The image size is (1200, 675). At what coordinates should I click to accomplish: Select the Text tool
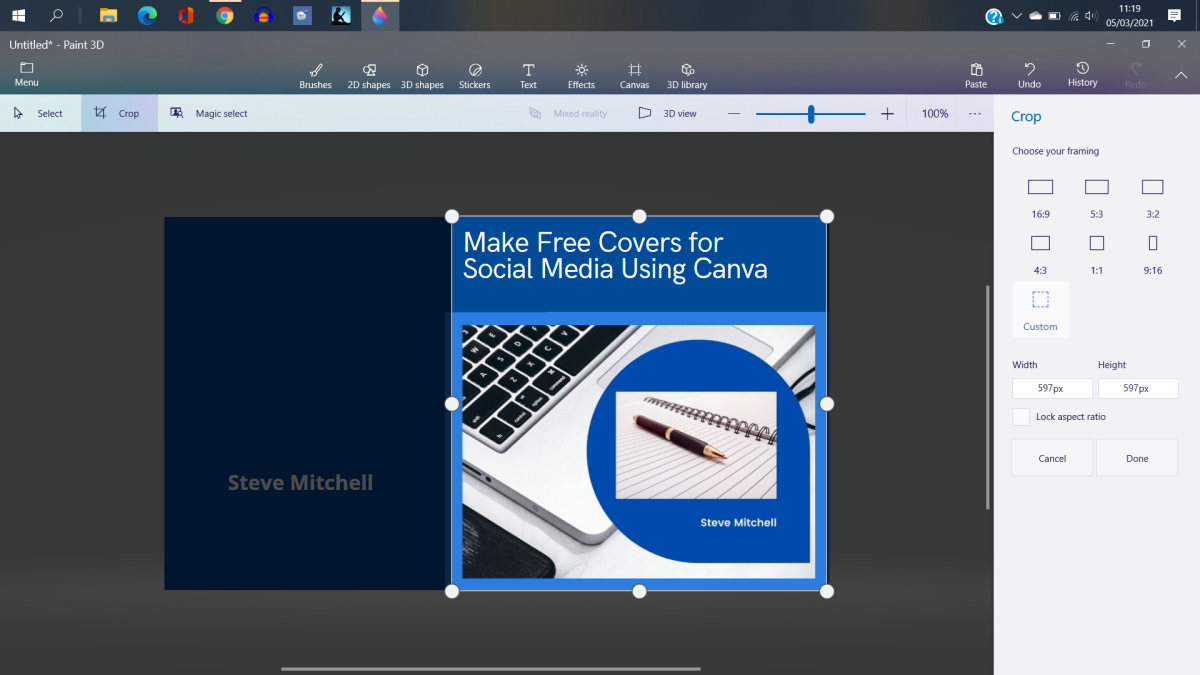[528, 74]
